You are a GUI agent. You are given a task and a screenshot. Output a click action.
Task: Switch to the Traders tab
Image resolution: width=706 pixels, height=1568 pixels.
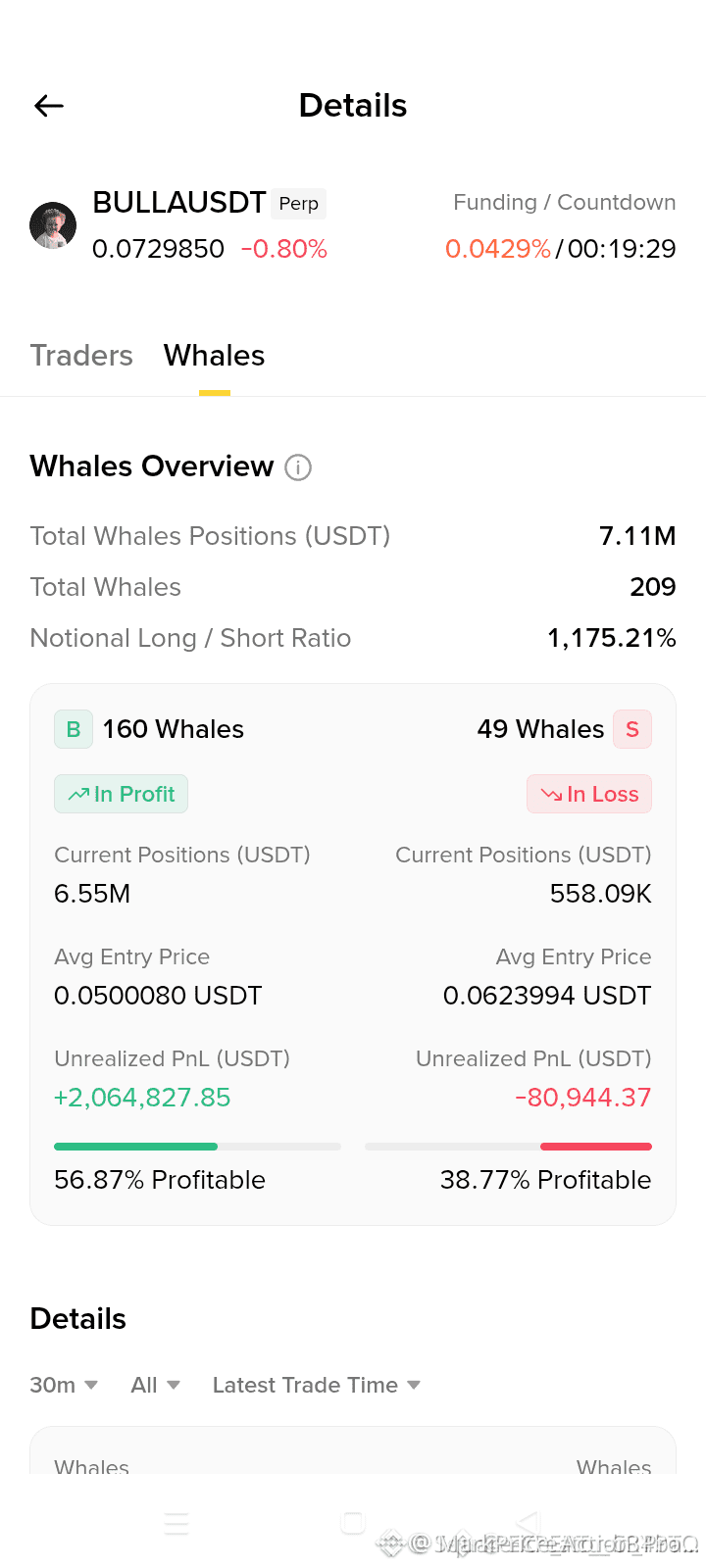[81, 355]
